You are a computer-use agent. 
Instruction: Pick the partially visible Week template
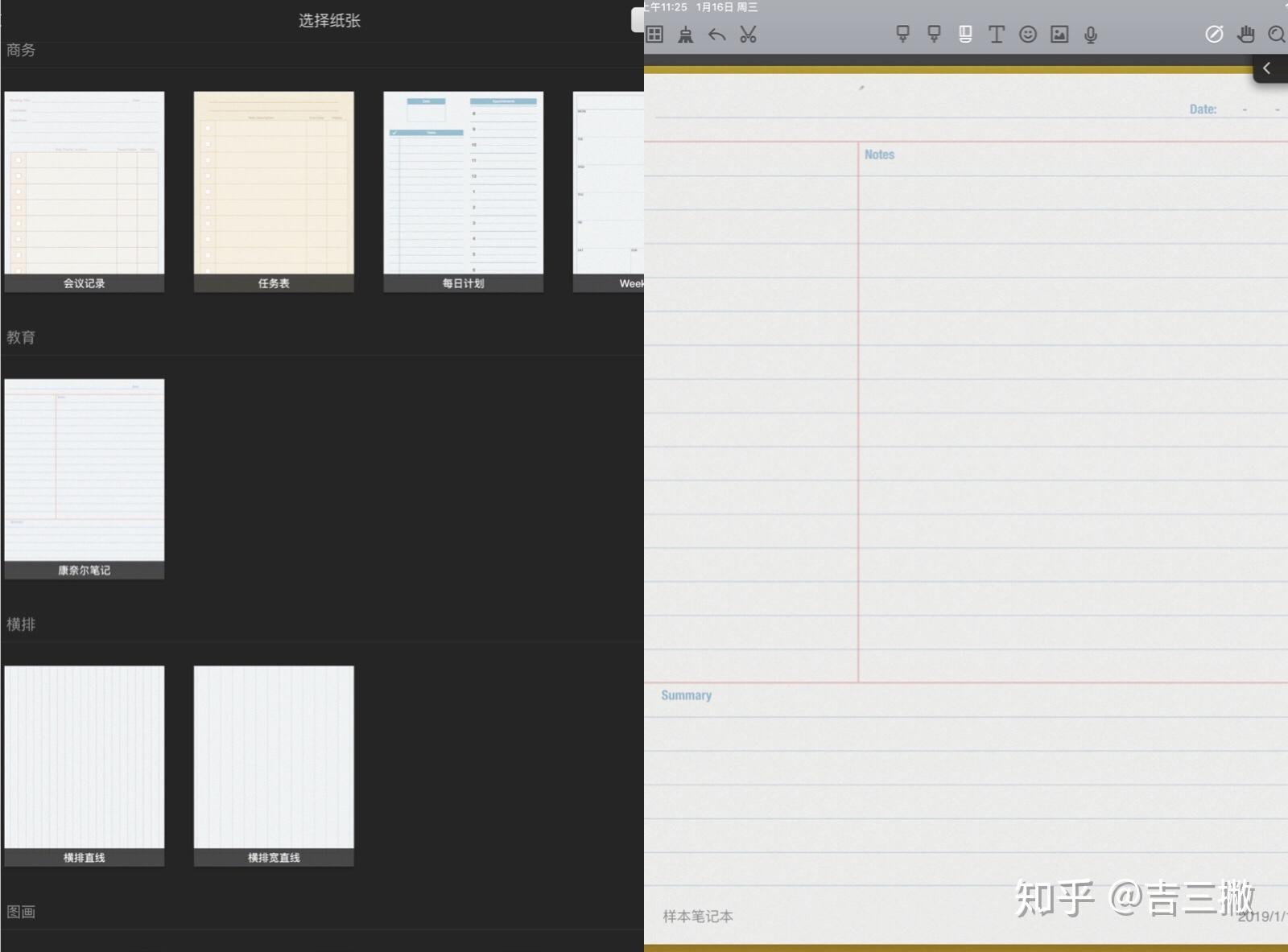click(609, 192)
